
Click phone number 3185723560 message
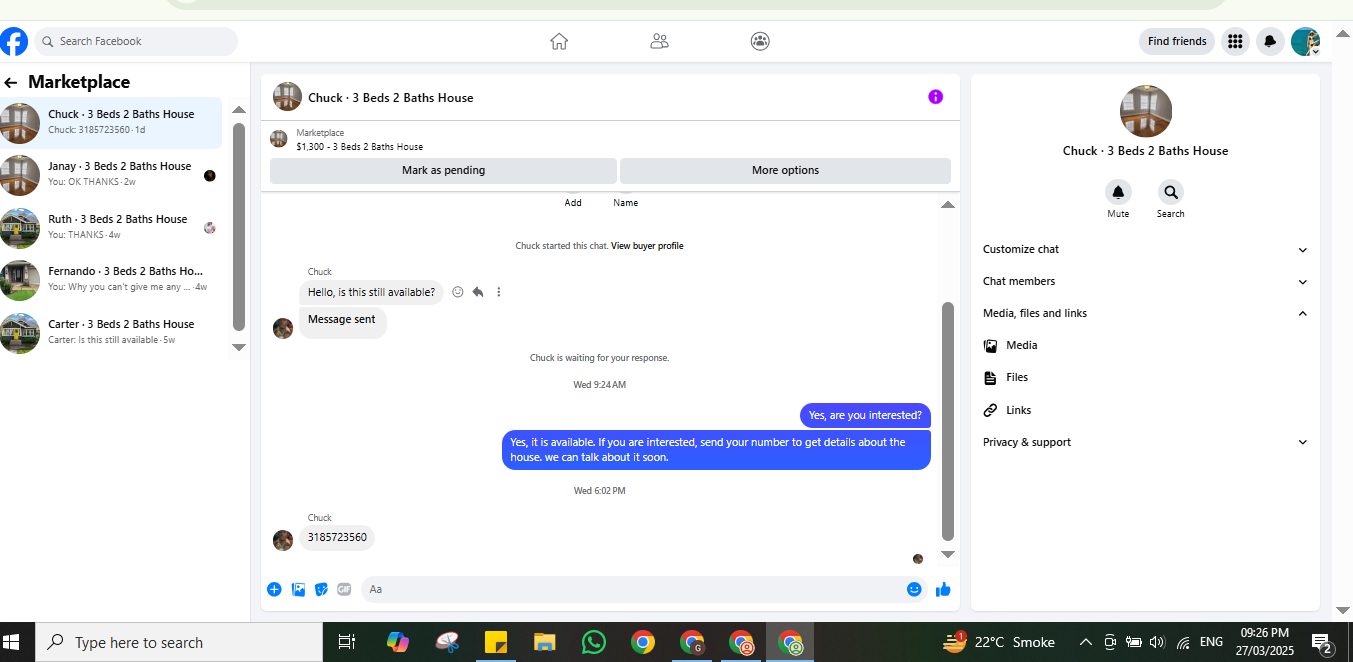point(337,537)
